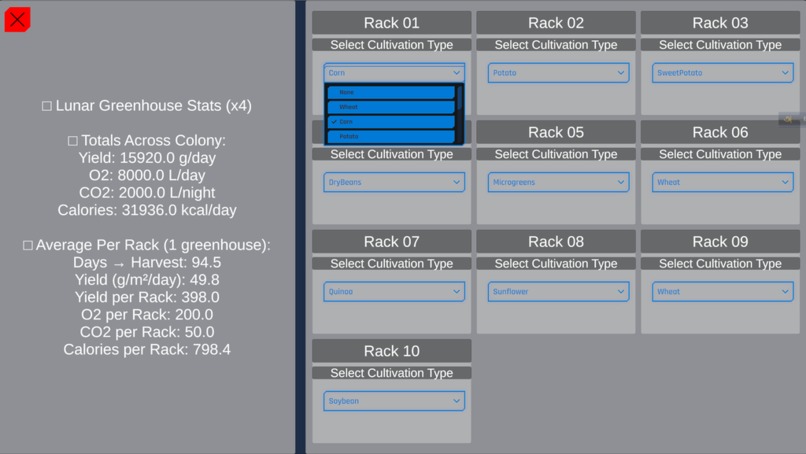The width and height of the screenshot is (806, 454).
Task: Open Rack 09 Wheat cultivation dropdown
Action: click(722, 292)
